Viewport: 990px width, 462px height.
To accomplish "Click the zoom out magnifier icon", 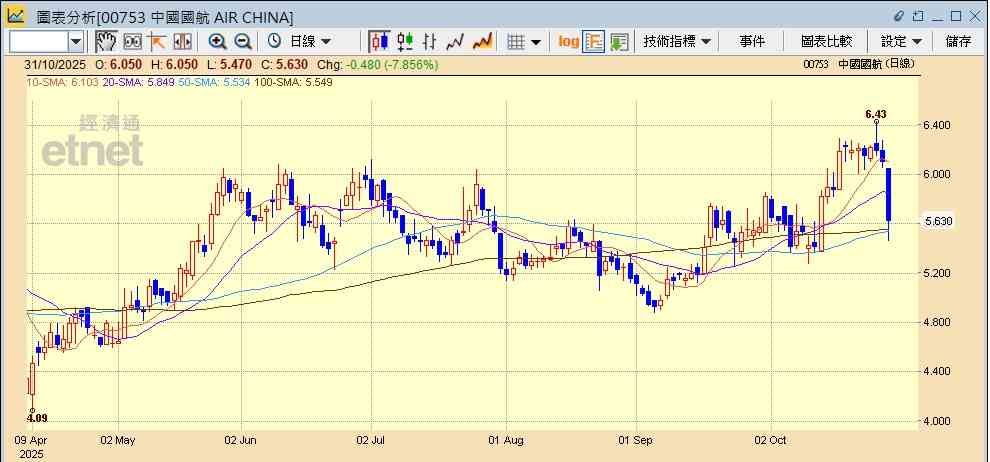I will pos(243,41).
